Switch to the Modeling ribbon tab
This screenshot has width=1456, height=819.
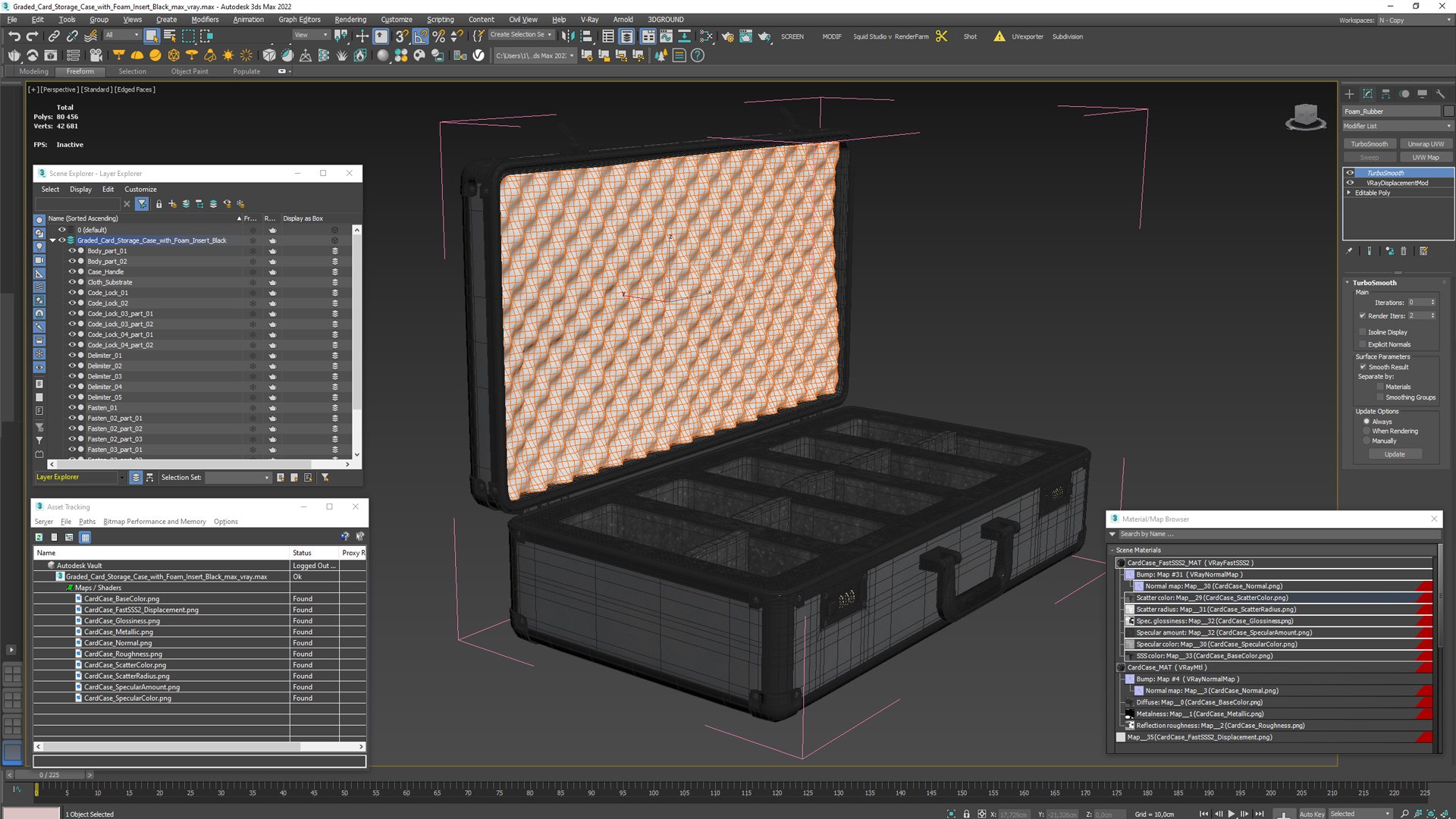tap(33, 71)
